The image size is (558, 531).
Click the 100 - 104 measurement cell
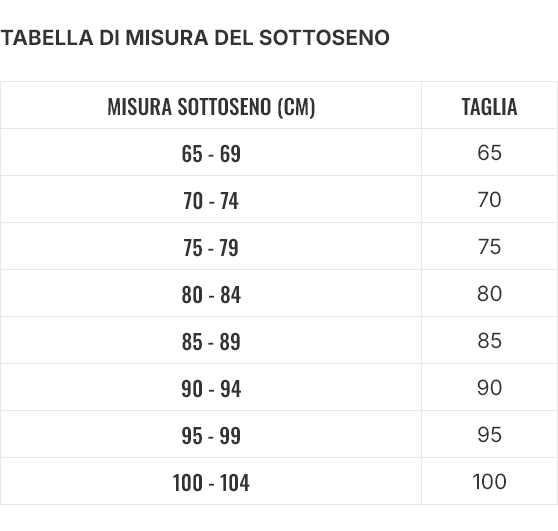pos(211,481)
